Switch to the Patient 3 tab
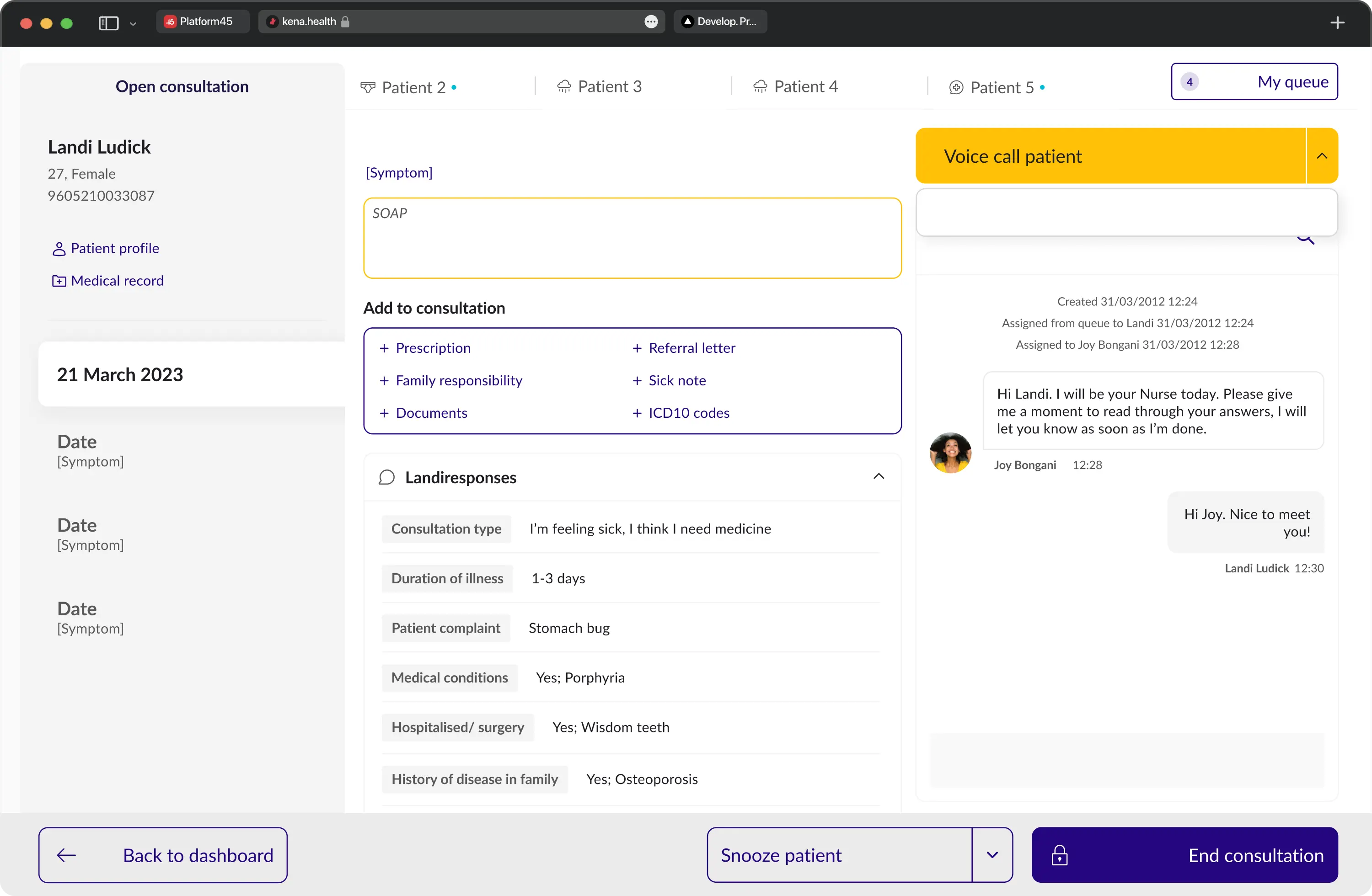Viewport: 1372px width, 896px height. pyautogui.click(x=609, y=86)
